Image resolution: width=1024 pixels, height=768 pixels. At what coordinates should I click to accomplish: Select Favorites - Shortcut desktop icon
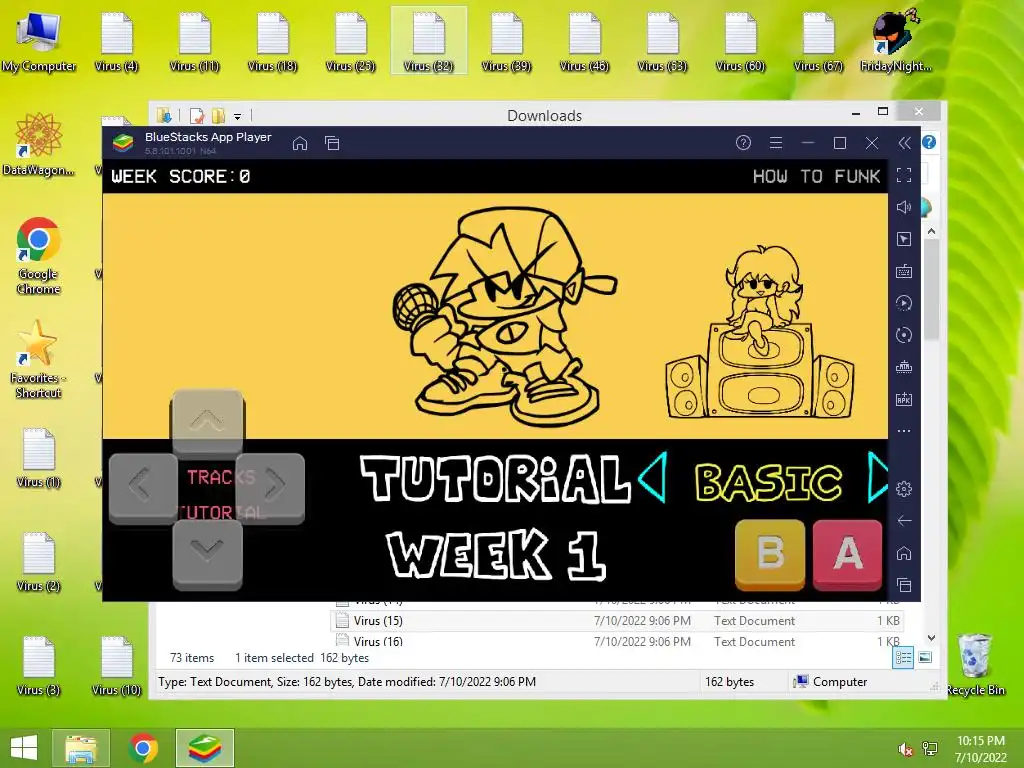(38, 359)
